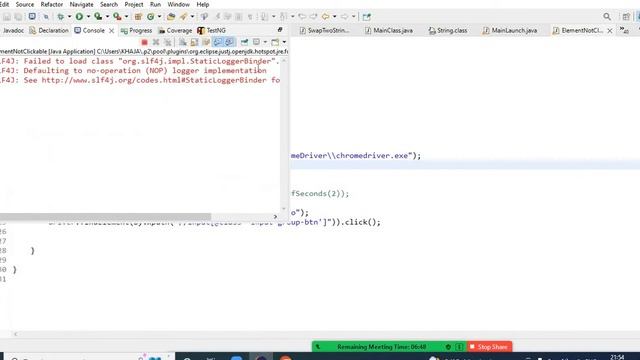
Task: Open the Refactor menu
Action: pyautogui.click(x=52, y=4)
